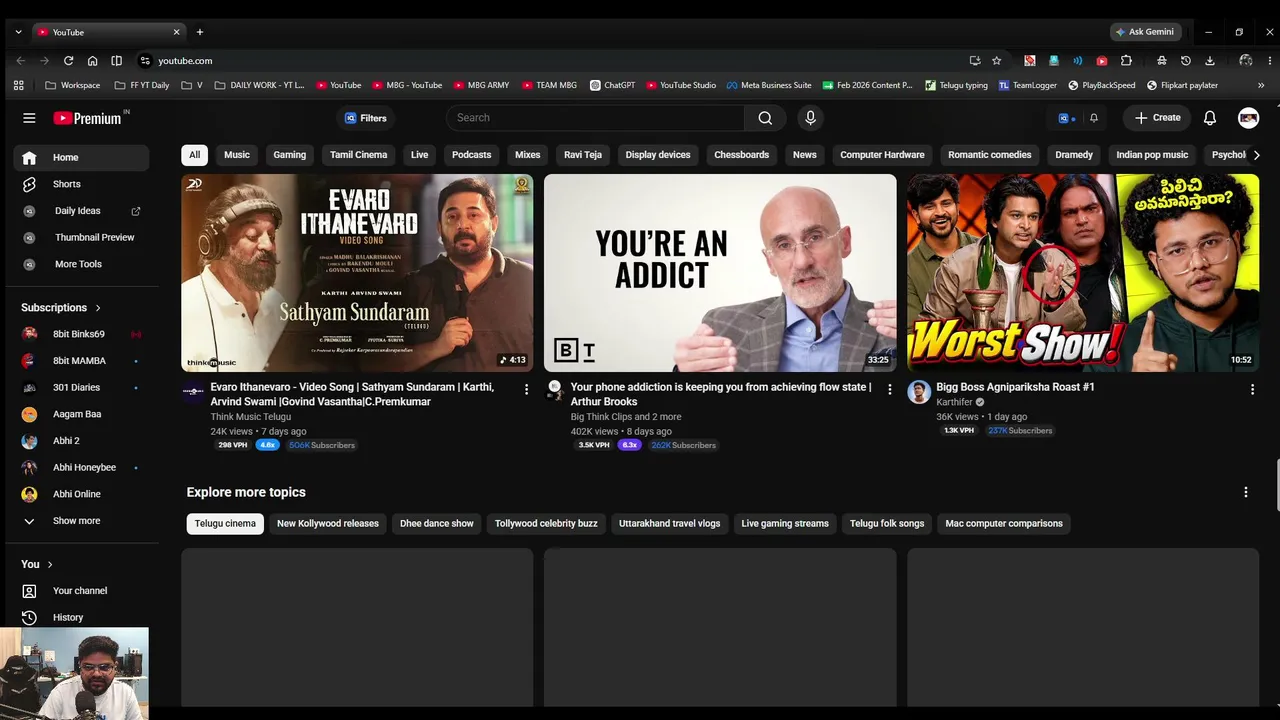
Task: Go to Your channel in sidebar
Action: 81,591
